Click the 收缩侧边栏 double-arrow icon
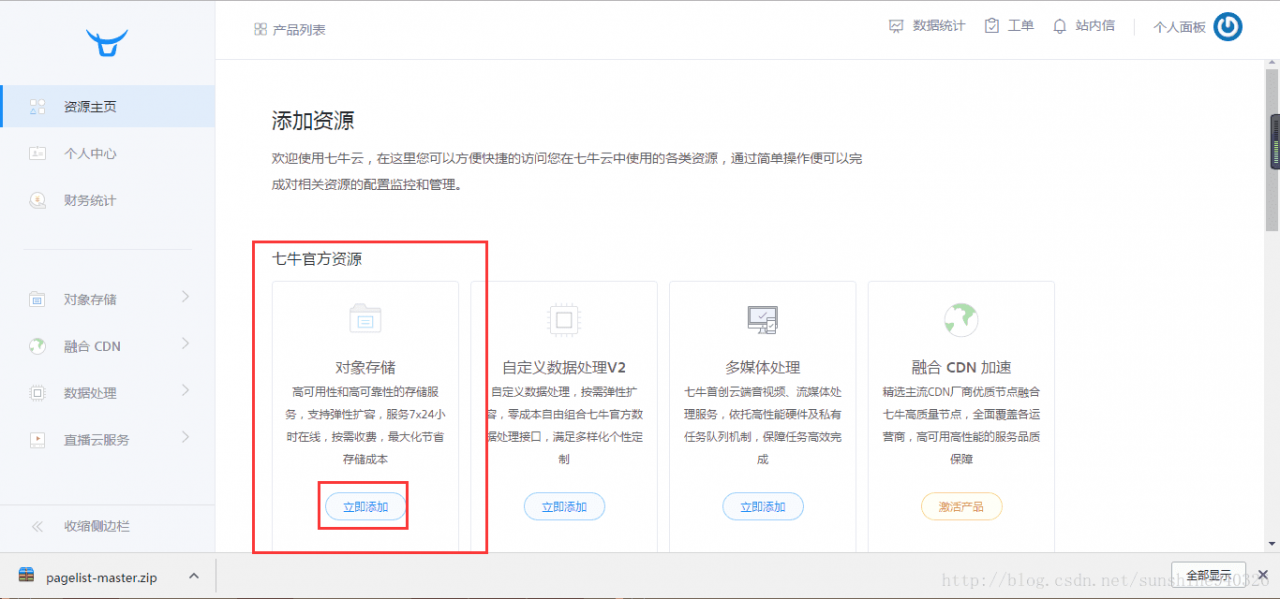This screenshot has height=599, width=1280. (x=38, y=526)
